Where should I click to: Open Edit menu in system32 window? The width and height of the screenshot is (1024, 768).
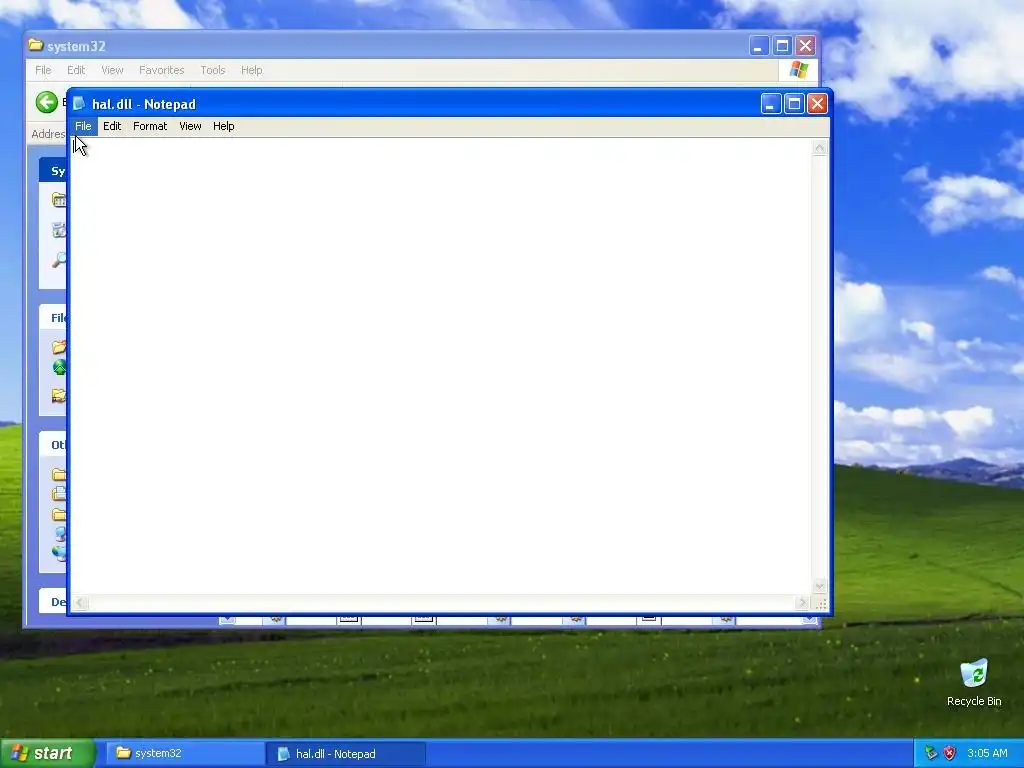76,70
